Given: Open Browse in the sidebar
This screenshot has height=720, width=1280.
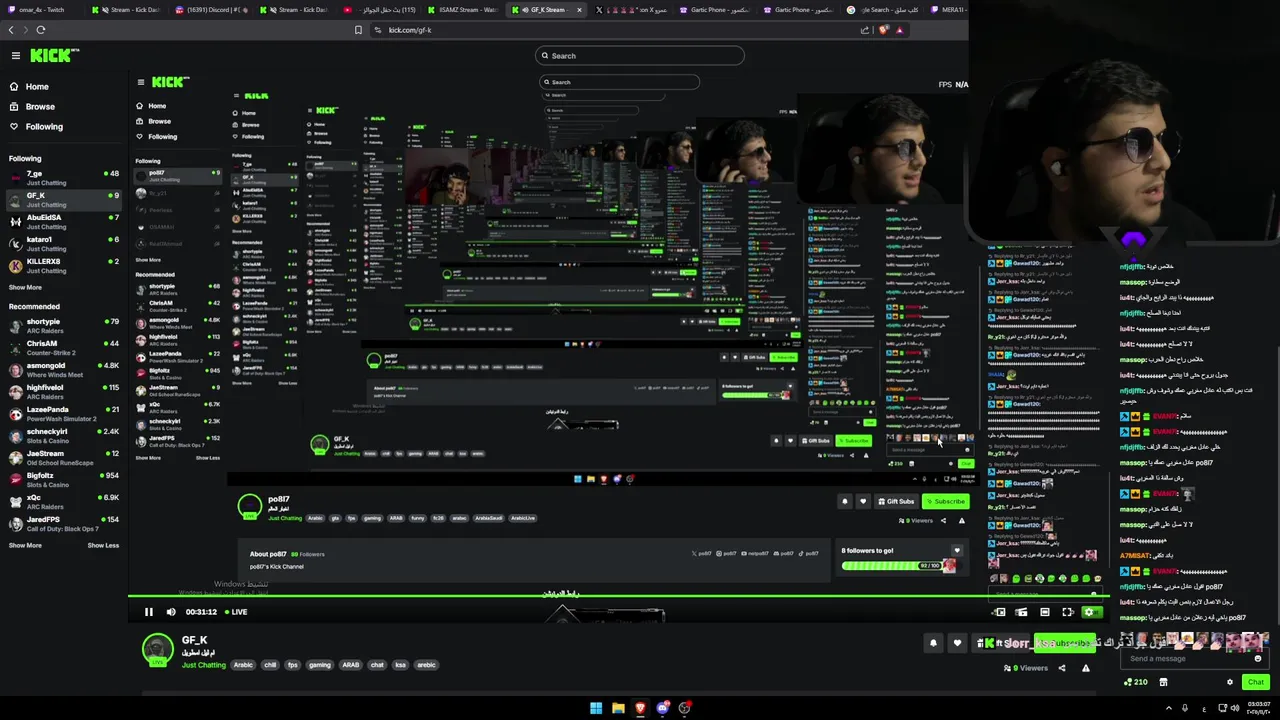Looking at the screenshot, I should coord(40,107).
